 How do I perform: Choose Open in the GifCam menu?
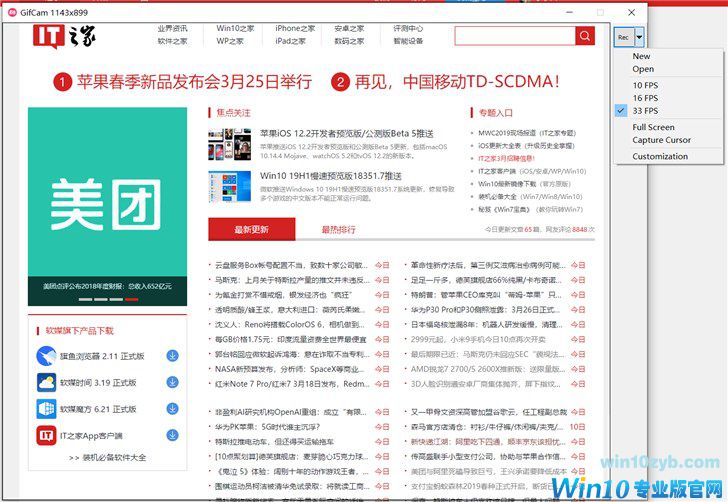tap(643, 69)
